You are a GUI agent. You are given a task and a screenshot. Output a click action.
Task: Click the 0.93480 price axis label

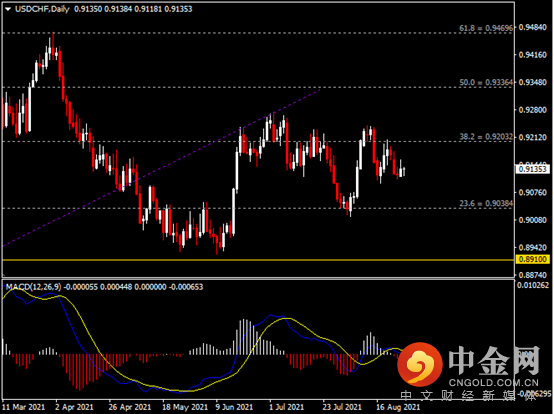[x=532, y=82]
